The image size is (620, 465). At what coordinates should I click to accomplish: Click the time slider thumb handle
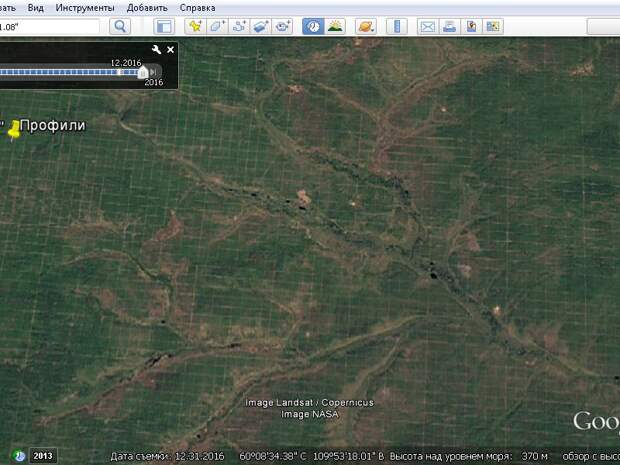[x=143, y=72]
